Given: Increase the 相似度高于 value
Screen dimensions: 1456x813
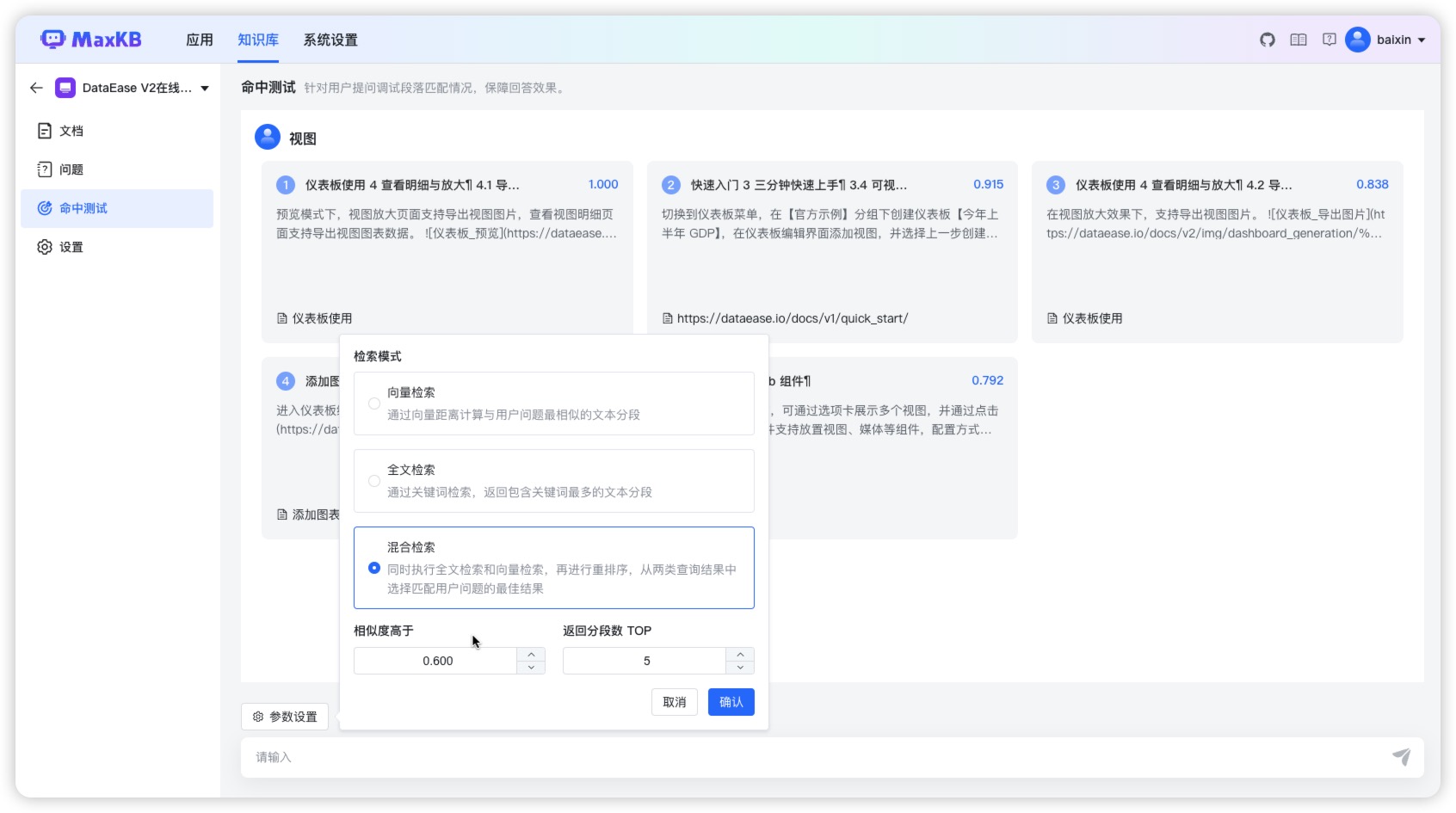Looking at the screenshot, I should (x=531, y=655).
